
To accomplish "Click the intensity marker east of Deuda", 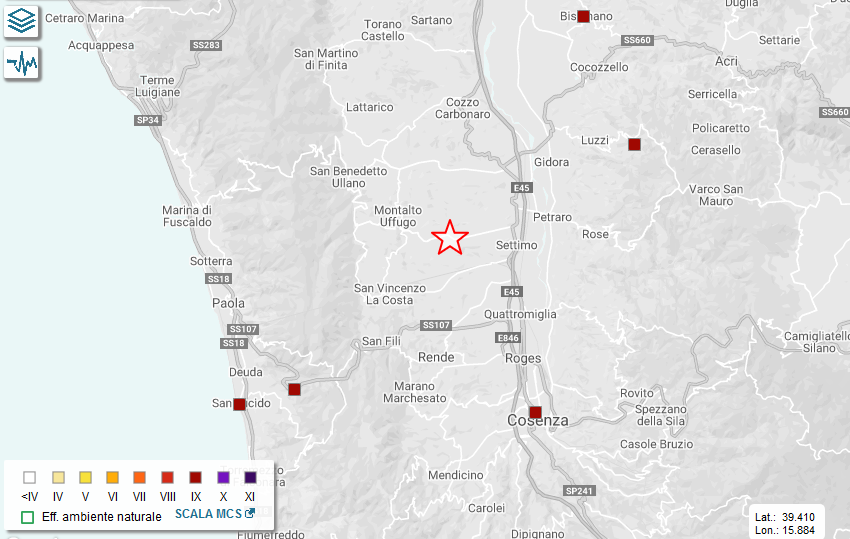I will point(294,389).
